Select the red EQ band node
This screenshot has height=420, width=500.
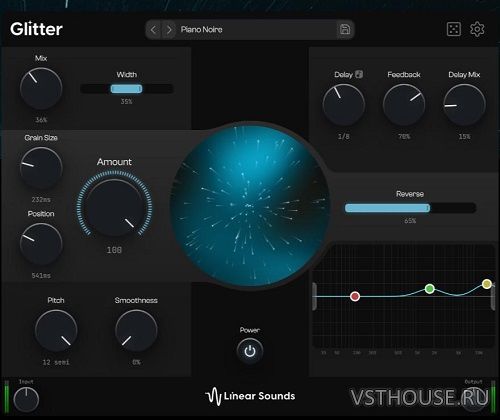[355, 296]
